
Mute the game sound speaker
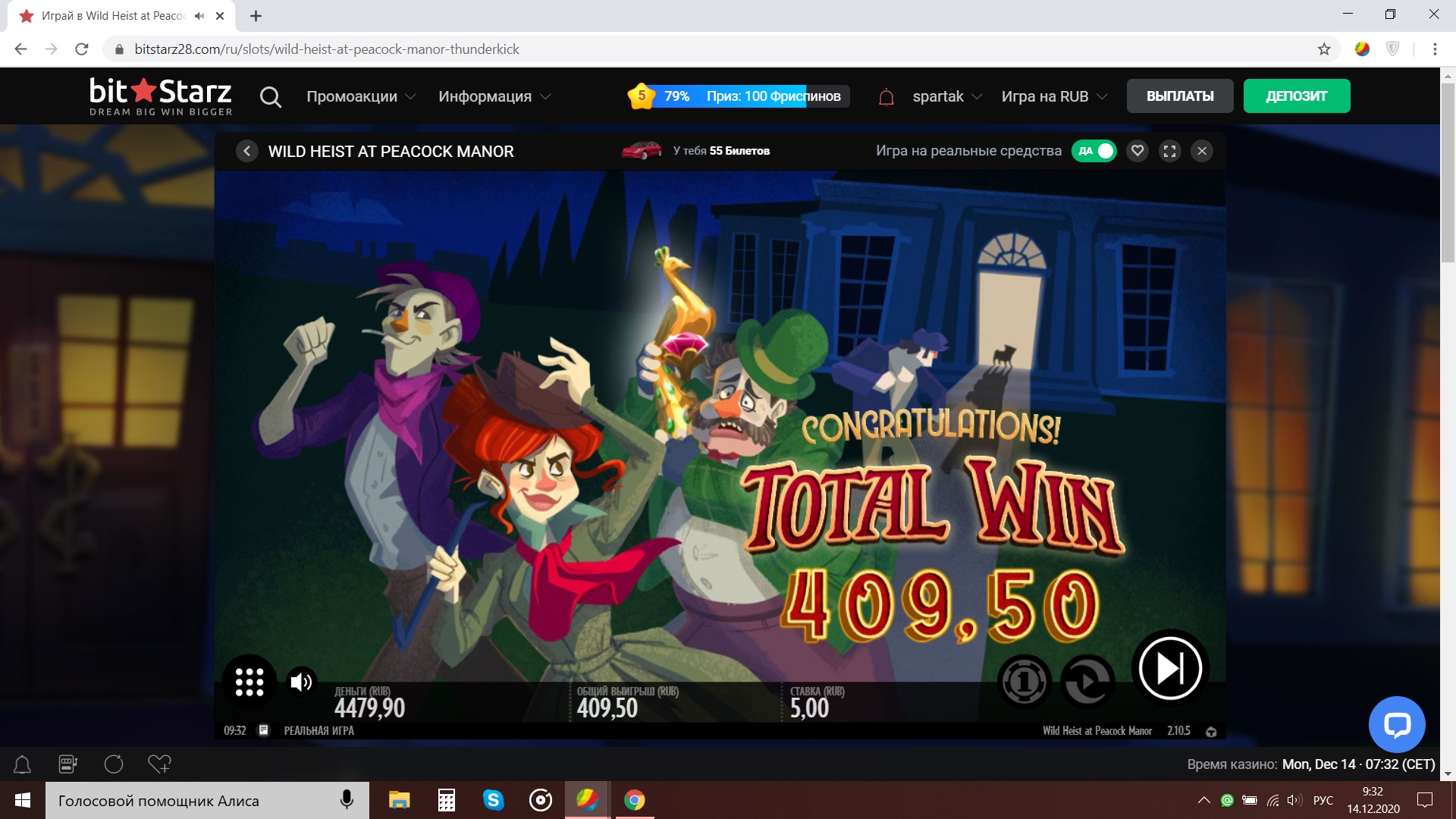301,682
